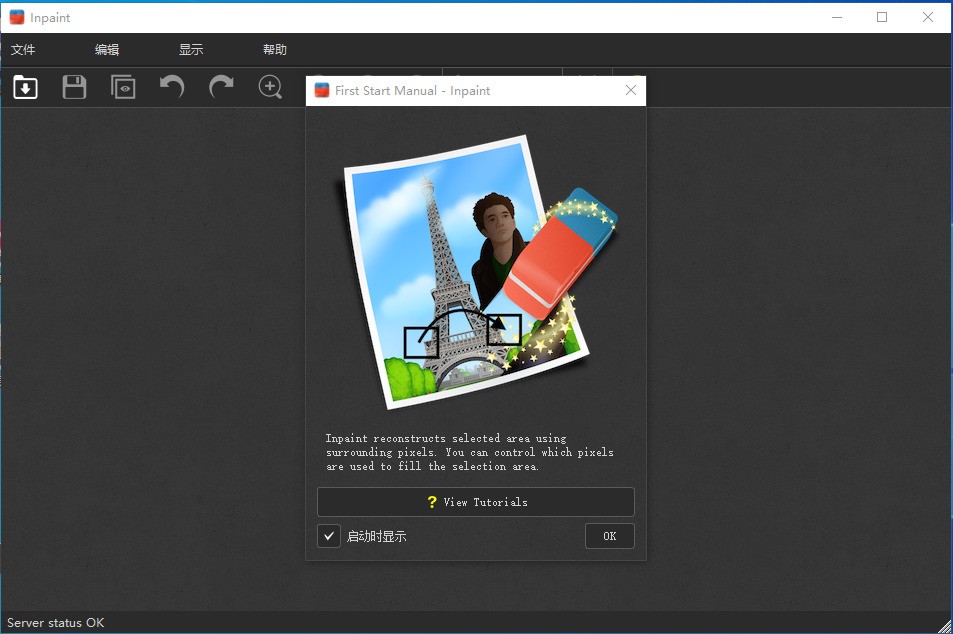953x634 pixels.
Task: Click the Server status OK text
Action: 55,622
